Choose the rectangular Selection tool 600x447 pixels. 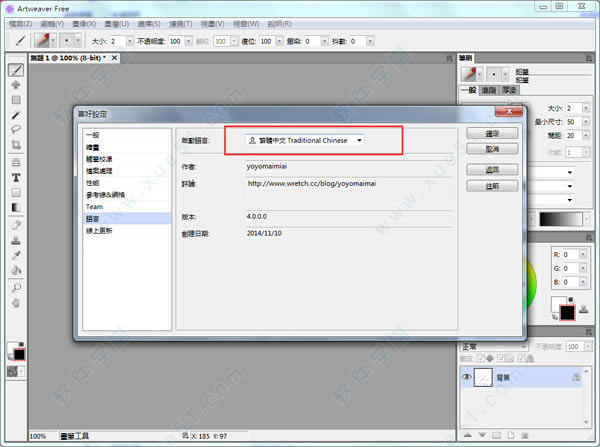pyautogui.click(x=16, y=100)
